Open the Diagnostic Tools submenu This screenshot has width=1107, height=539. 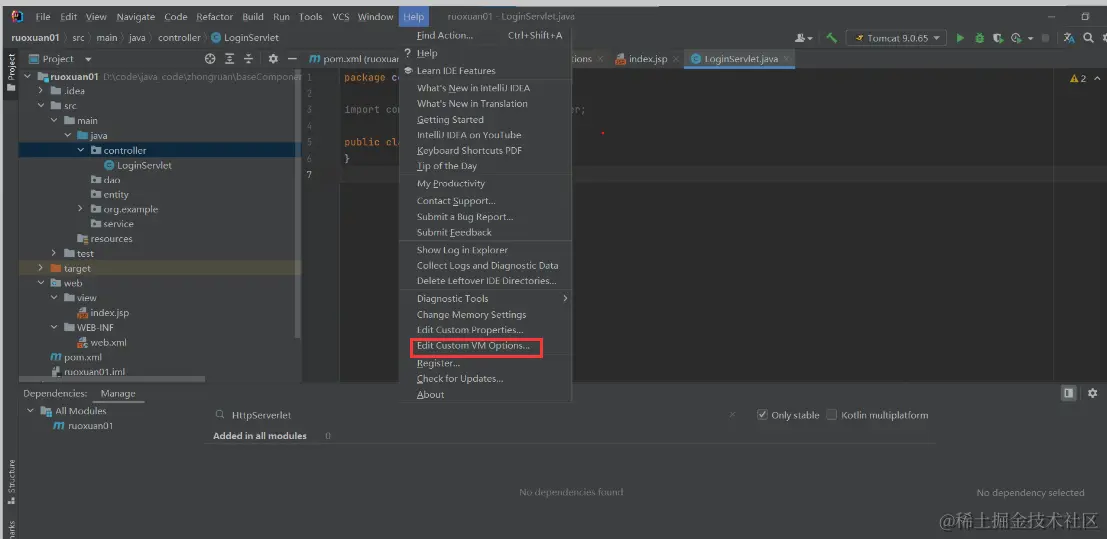point(485,299)
